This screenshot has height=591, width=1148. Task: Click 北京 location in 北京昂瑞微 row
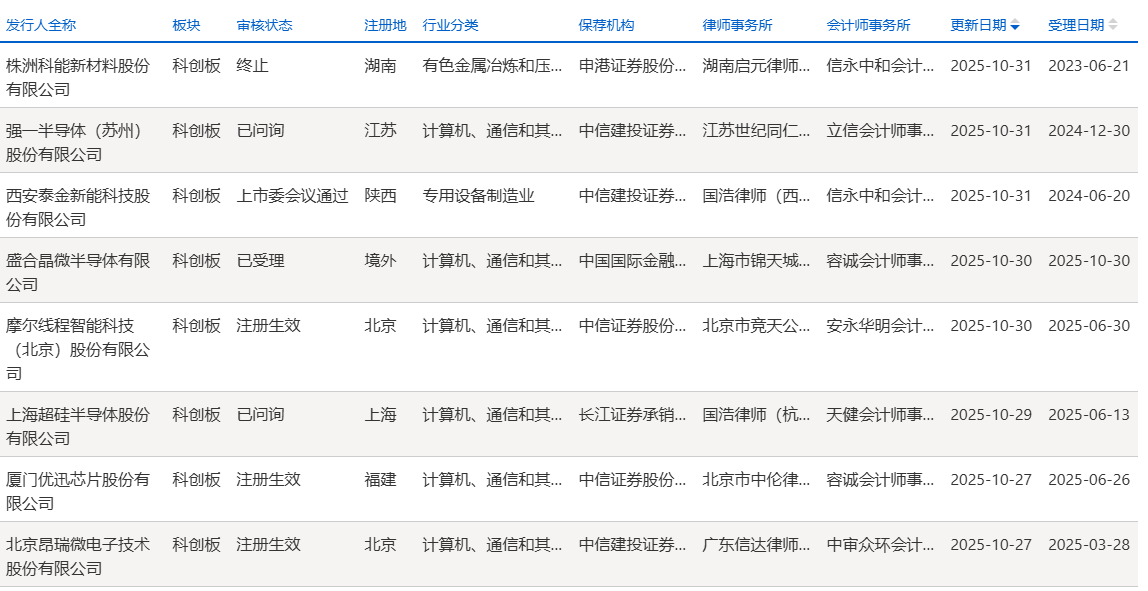[x=381, y=545]
